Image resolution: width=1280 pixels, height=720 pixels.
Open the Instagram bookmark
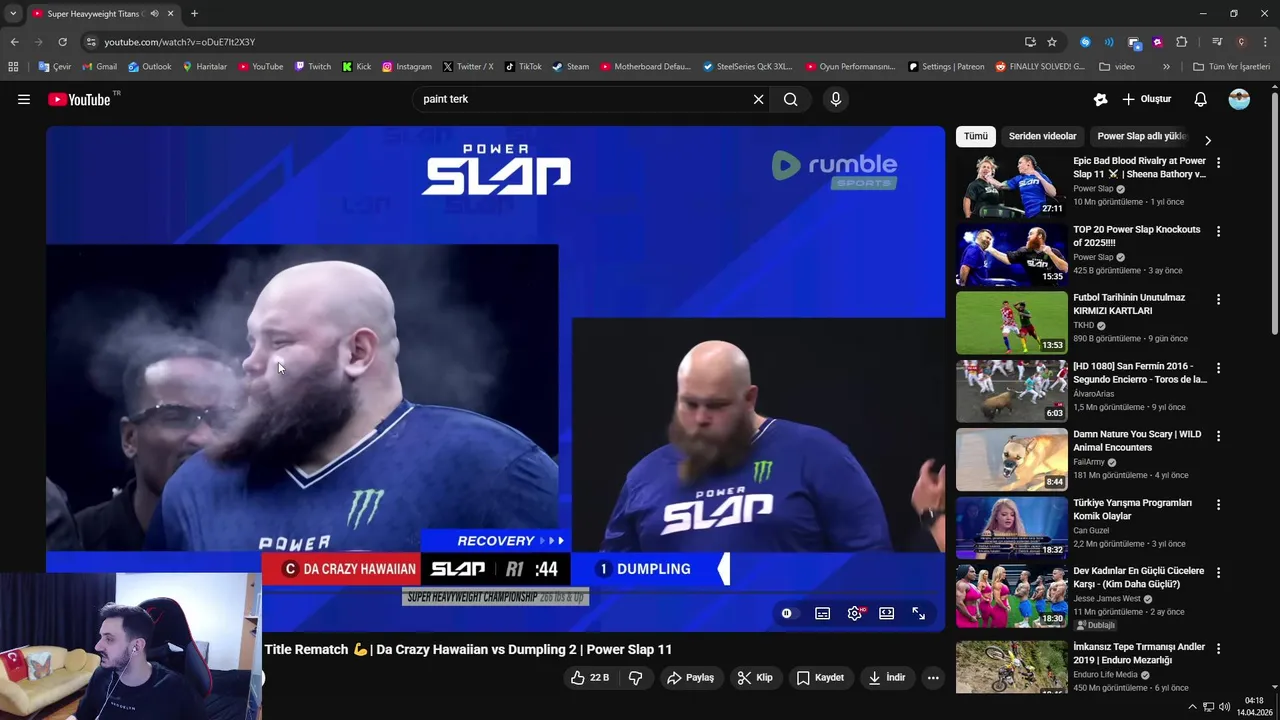[x=407, y=67]
